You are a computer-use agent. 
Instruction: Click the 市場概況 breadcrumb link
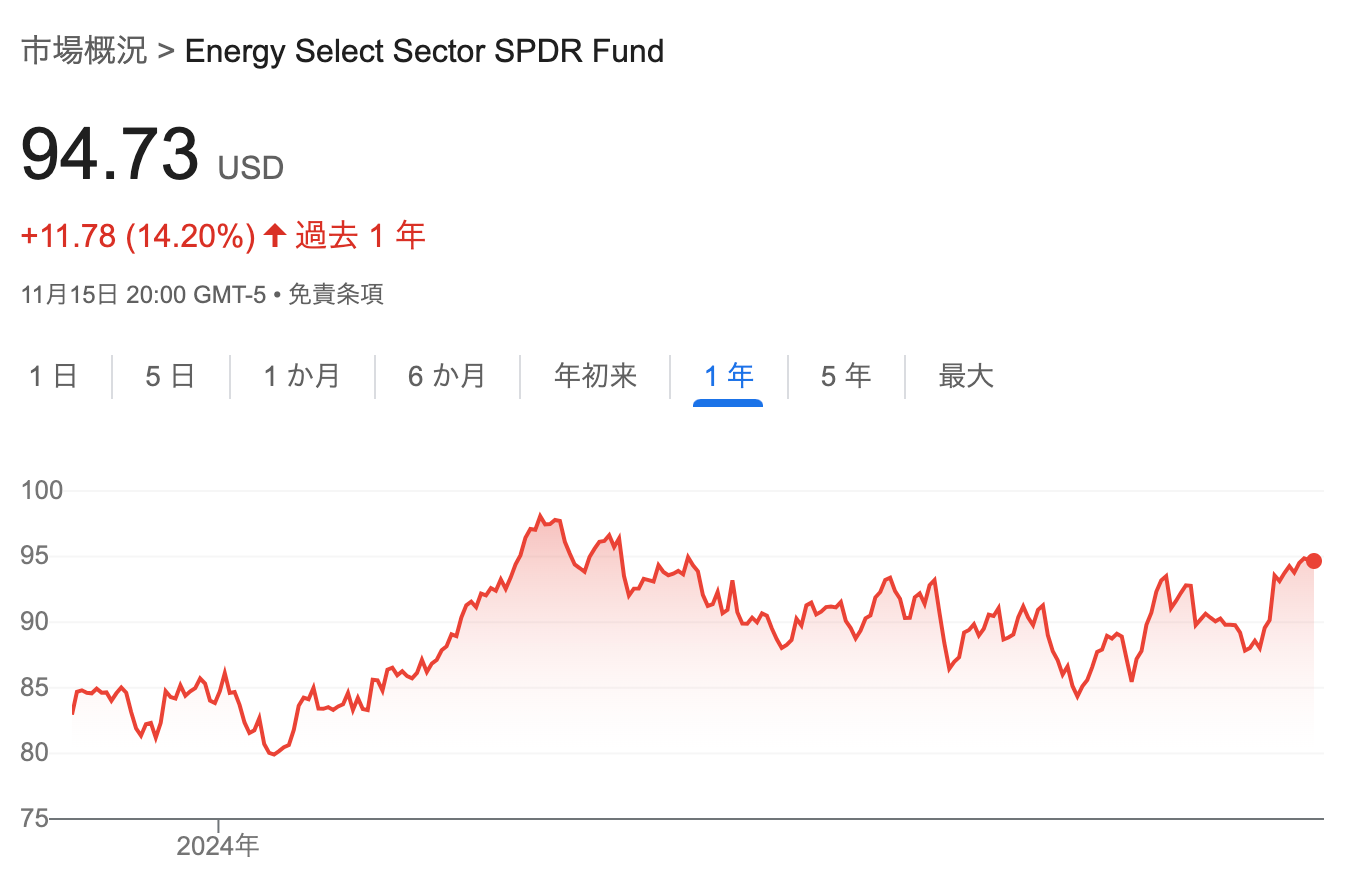(x=84, y=51)
